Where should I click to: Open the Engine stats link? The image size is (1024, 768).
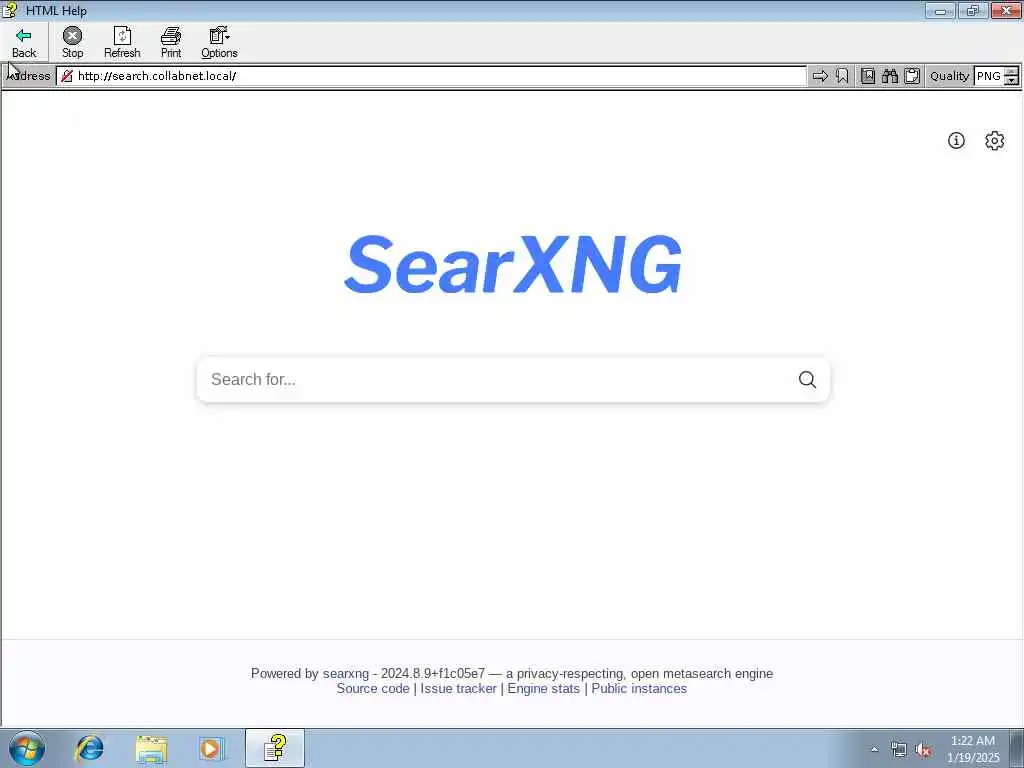pyautogui.click(x=543, y=688)
